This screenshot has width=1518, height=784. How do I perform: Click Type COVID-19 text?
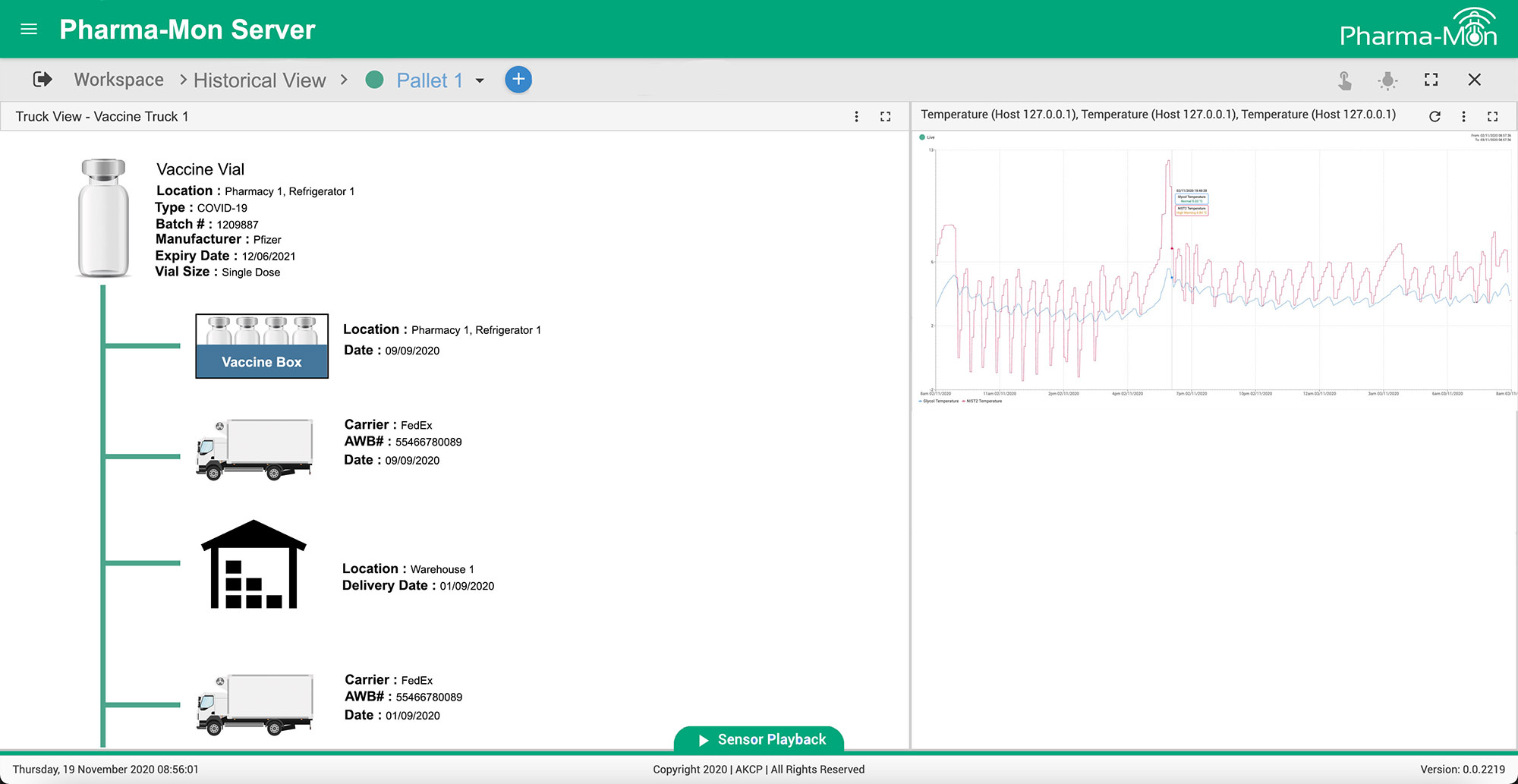pos(201,208)
